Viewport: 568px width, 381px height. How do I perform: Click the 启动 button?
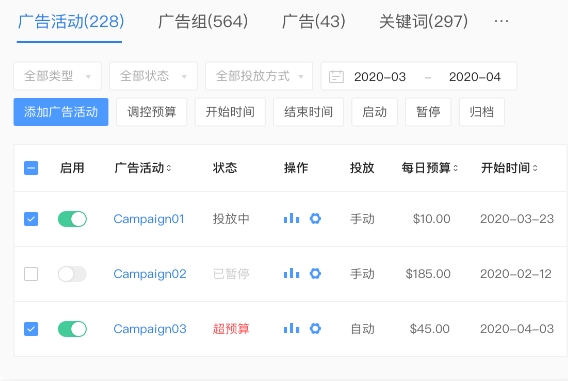pos(375,112)
